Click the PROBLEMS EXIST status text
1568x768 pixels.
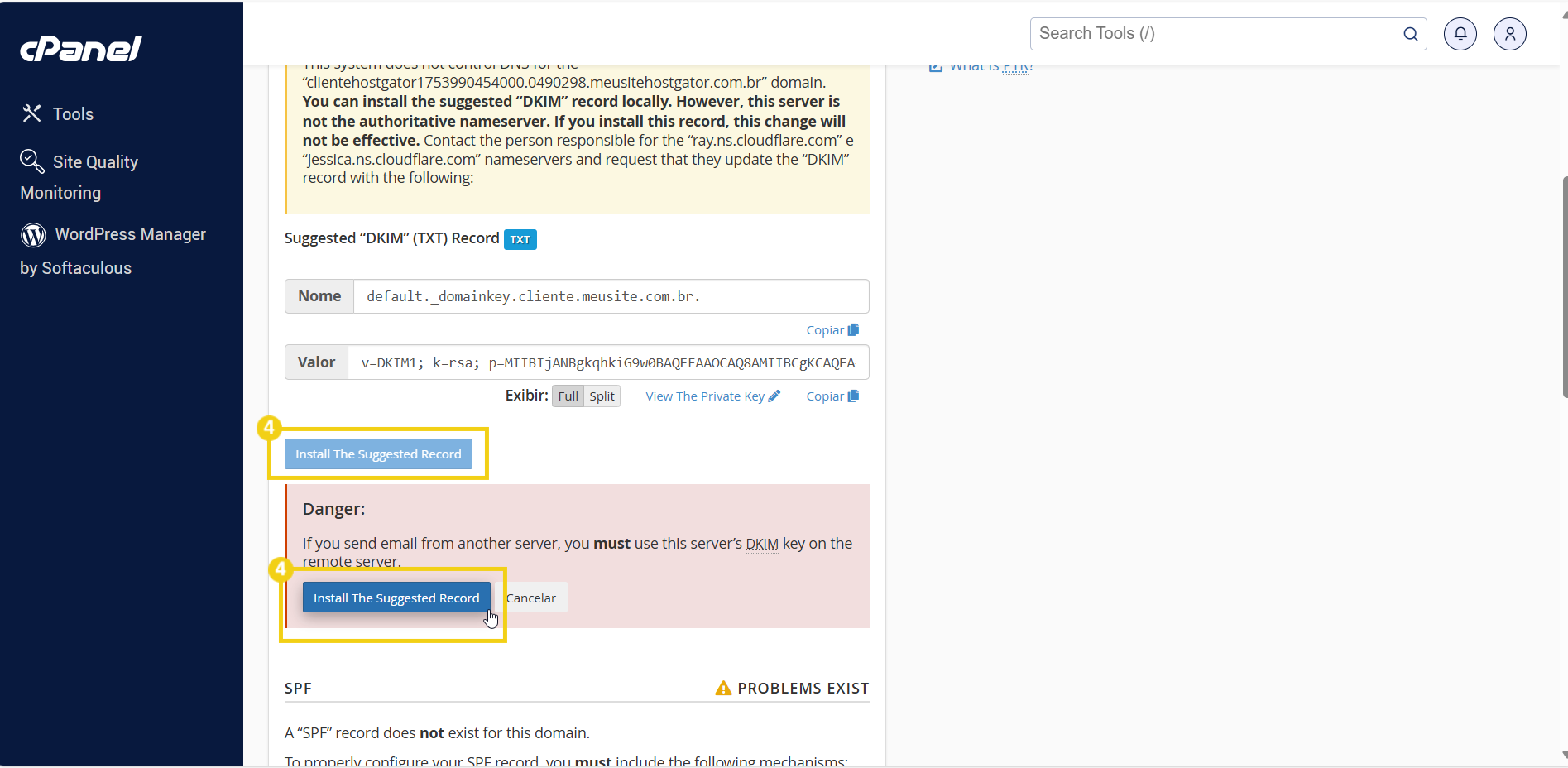click(x=803, y=689)
